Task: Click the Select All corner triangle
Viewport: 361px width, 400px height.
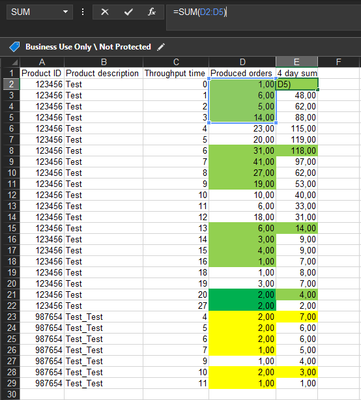Action: click(x=15, y=62)
